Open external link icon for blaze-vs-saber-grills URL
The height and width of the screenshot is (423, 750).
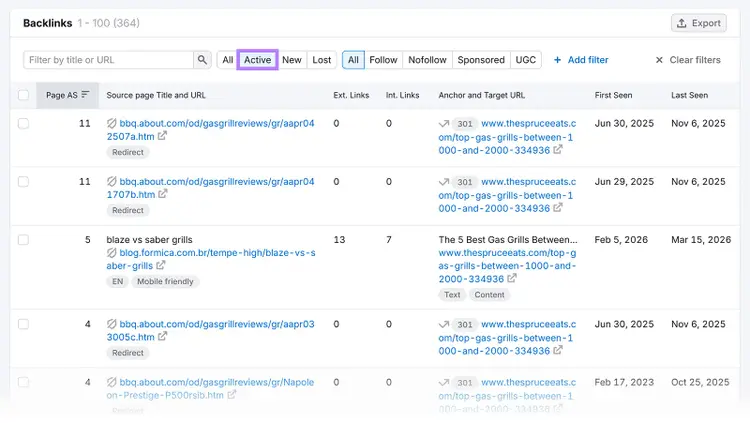(161, 265)
